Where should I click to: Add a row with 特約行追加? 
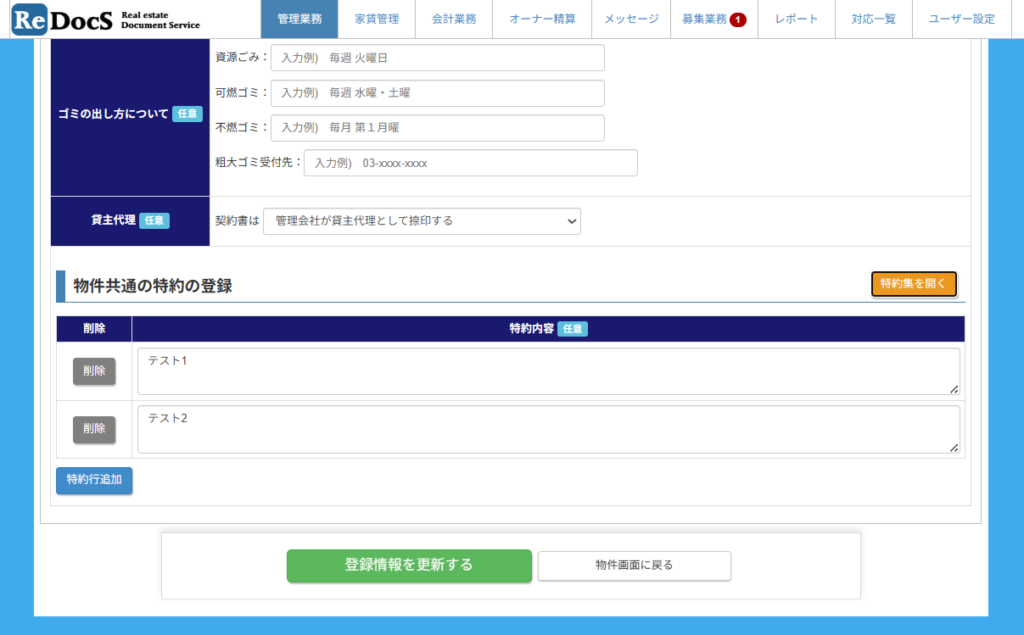(x=94, y=480)
